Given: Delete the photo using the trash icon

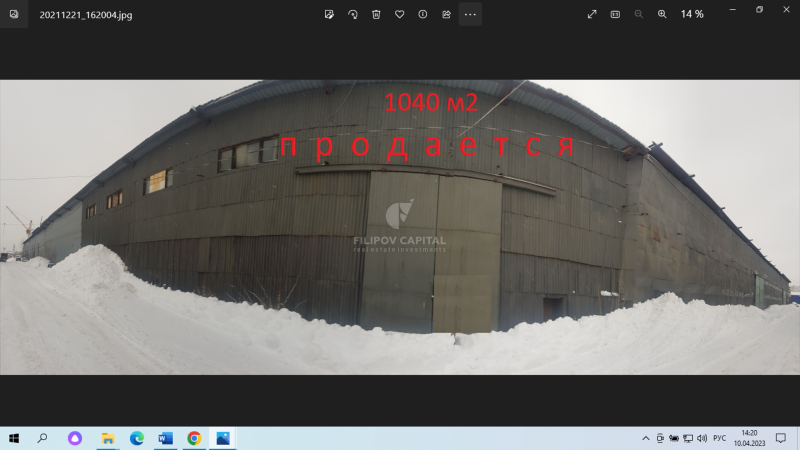Looking at the screenshot, I should tap(376, 14).
